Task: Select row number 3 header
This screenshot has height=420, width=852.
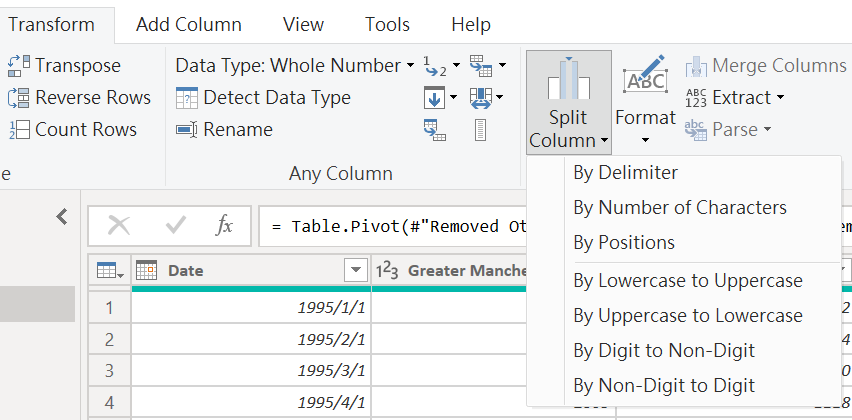Action: [x=109, y=371]
